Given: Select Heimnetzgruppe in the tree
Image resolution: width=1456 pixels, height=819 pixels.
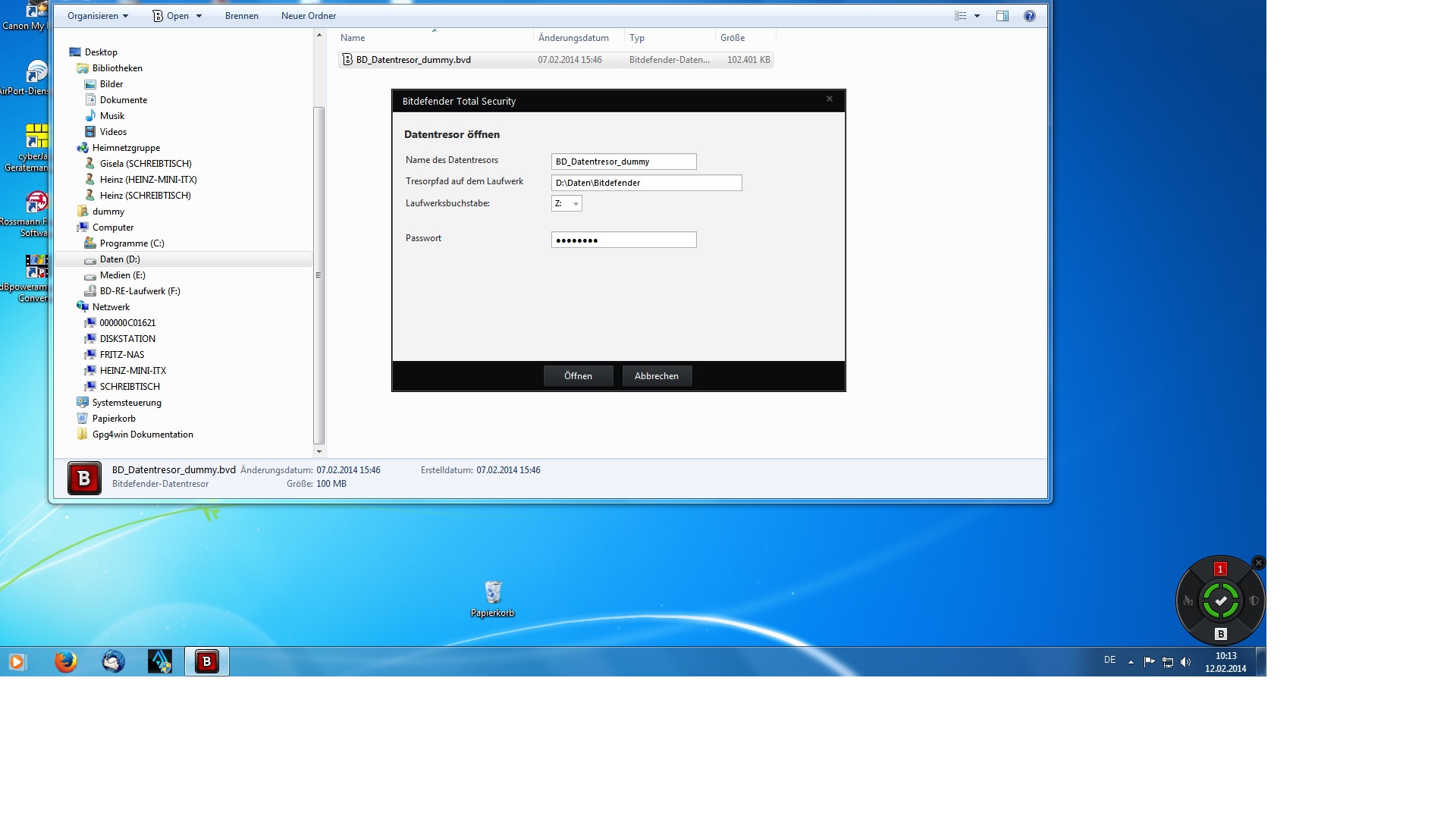Looking at the screenshot, I should tap(126, 148).
